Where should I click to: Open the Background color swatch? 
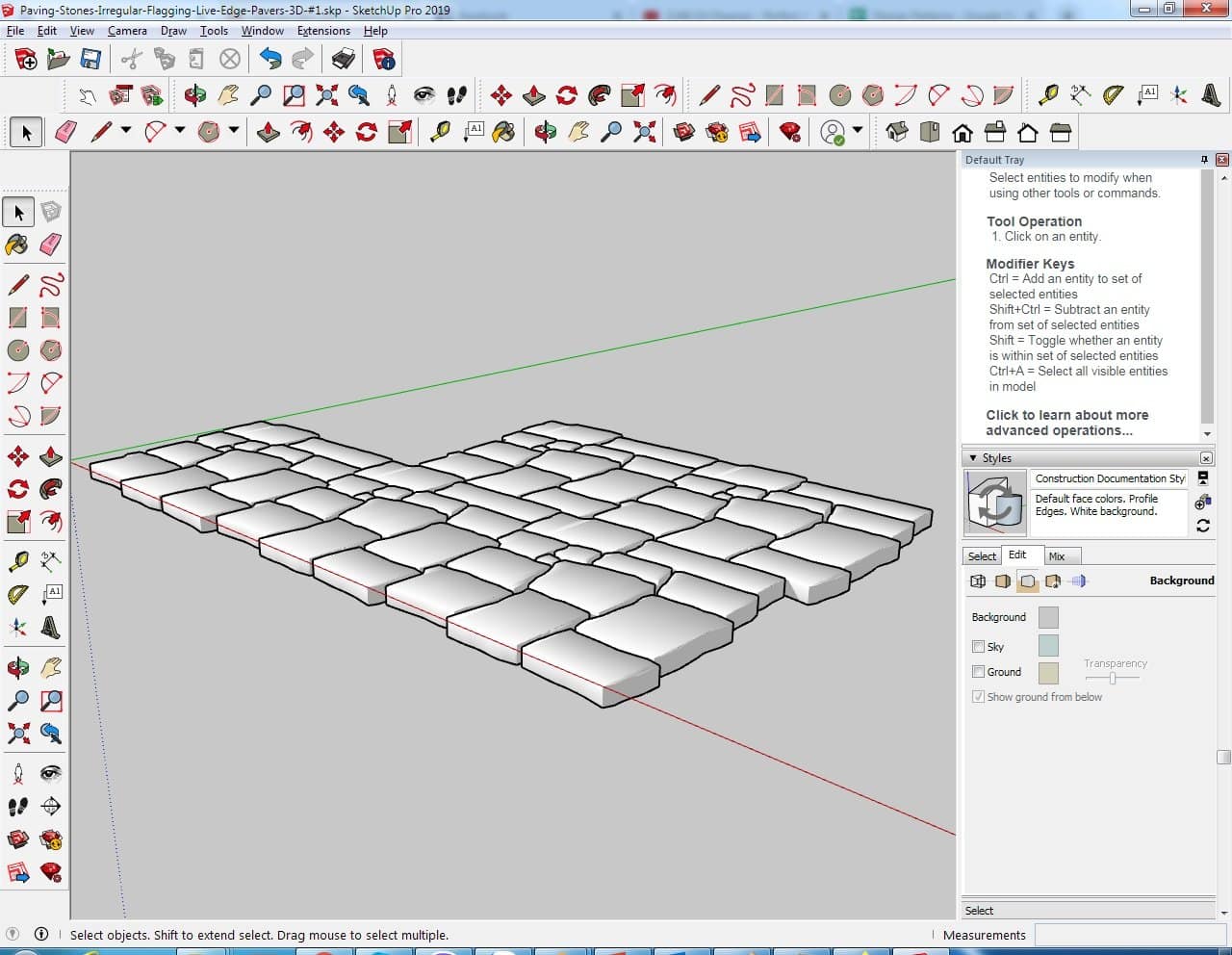click(x=1048, y=617)
